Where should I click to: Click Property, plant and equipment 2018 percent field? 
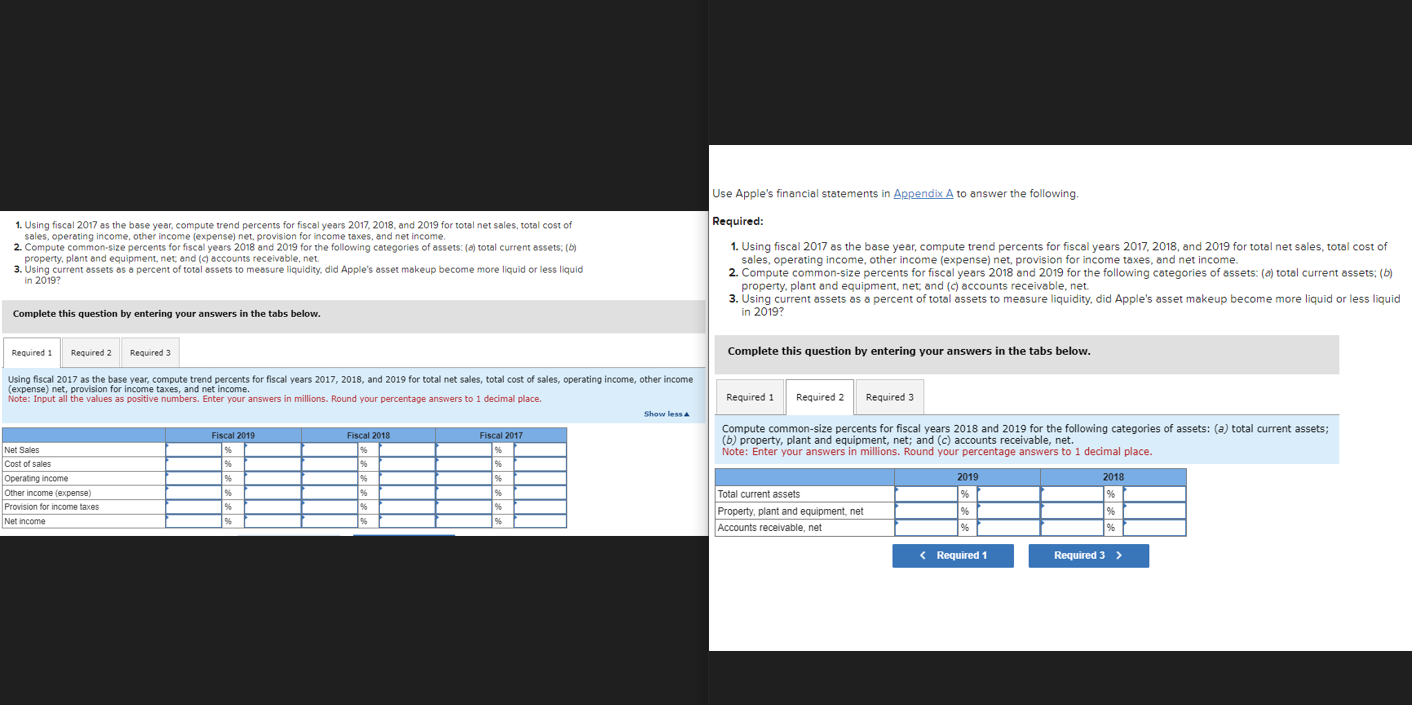pyautogui.click(x=1075, y=511)
